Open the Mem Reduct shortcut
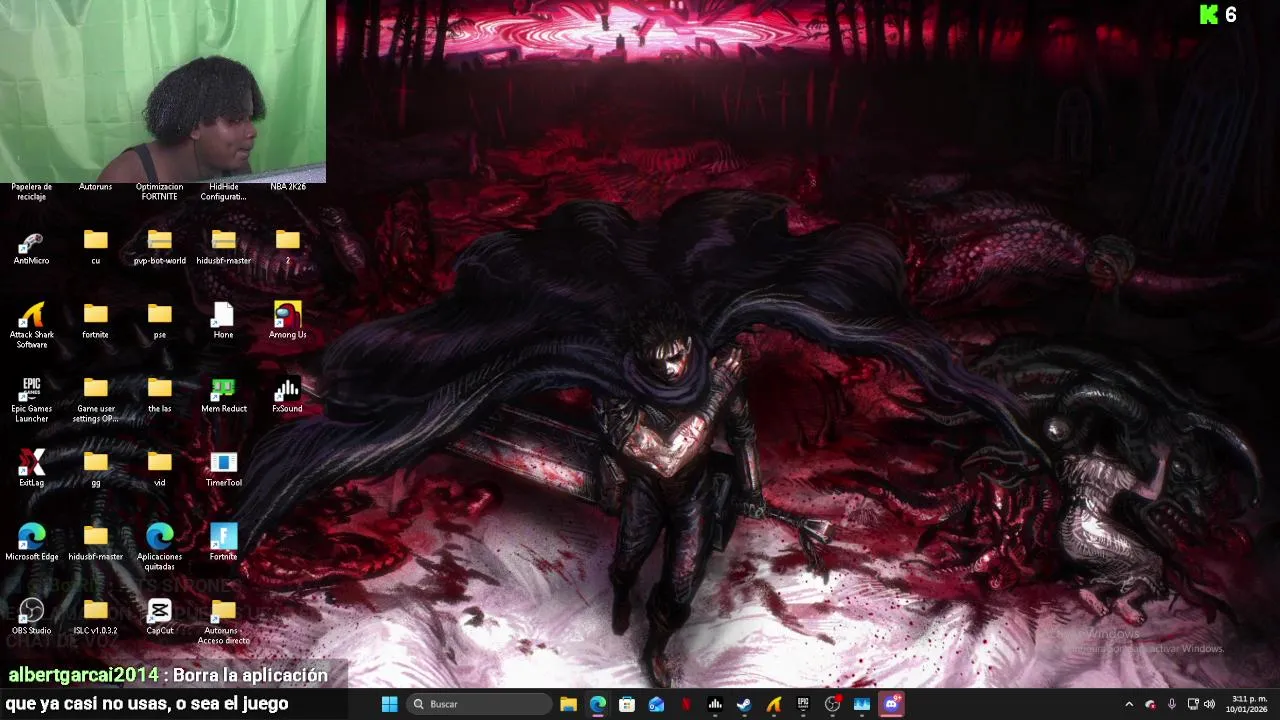 pyautogui.click(x=223, y=394)
